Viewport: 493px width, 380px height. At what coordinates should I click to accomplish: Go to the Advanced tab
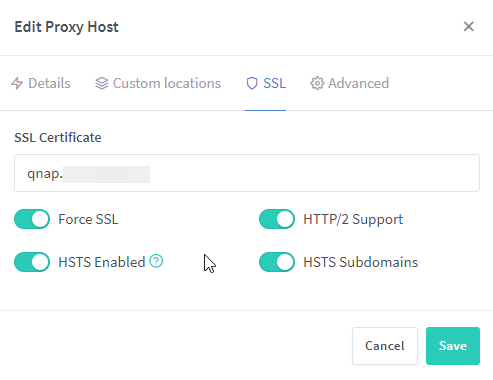click(x=350, y=83)
